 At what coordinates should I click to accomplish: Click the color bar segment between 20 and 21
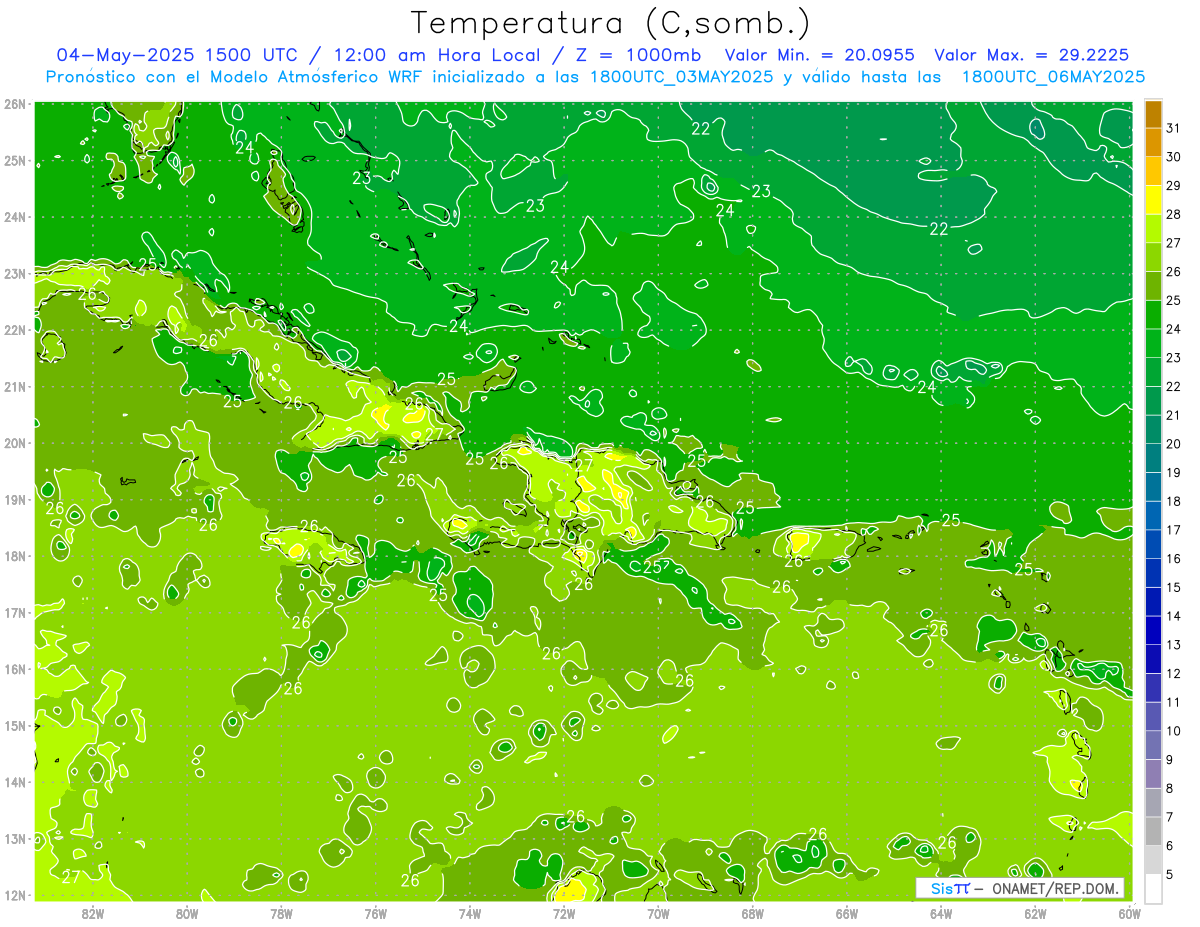tap(1153, 429)
